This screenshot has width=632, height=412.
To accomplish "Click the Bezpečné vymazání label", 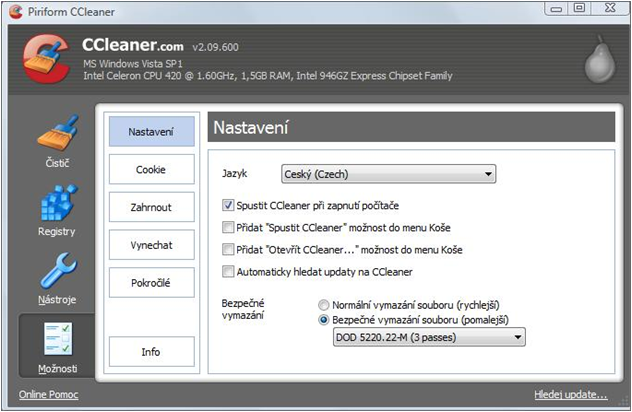I will tap(243, 309).
